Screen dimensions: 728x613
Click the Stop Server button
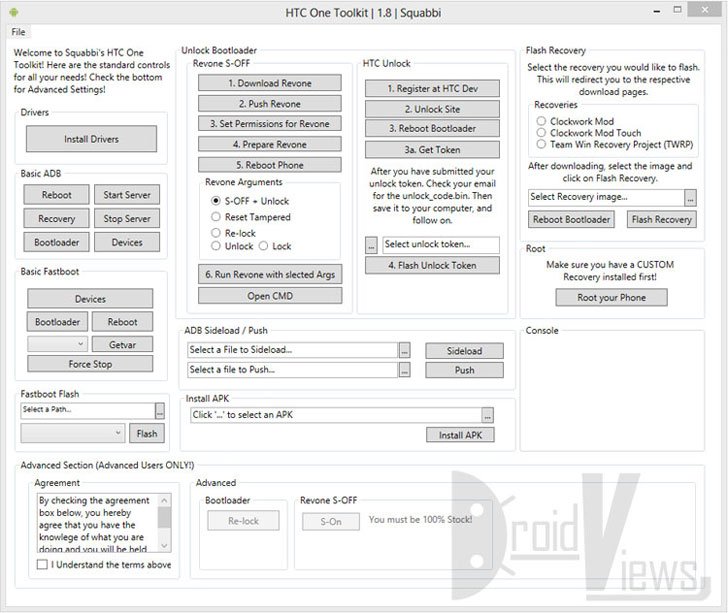click(x=127, y=218)
